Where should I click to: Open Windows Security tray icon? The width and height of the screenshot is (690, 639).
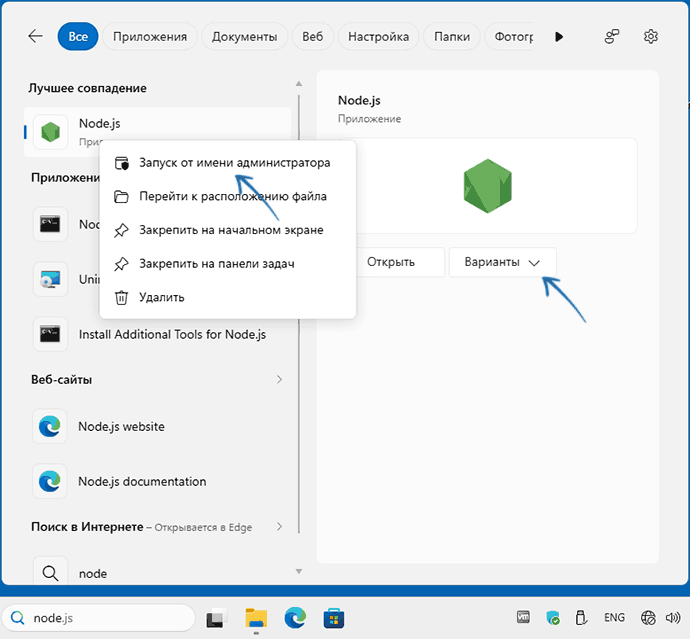click(x=553, y=618)
